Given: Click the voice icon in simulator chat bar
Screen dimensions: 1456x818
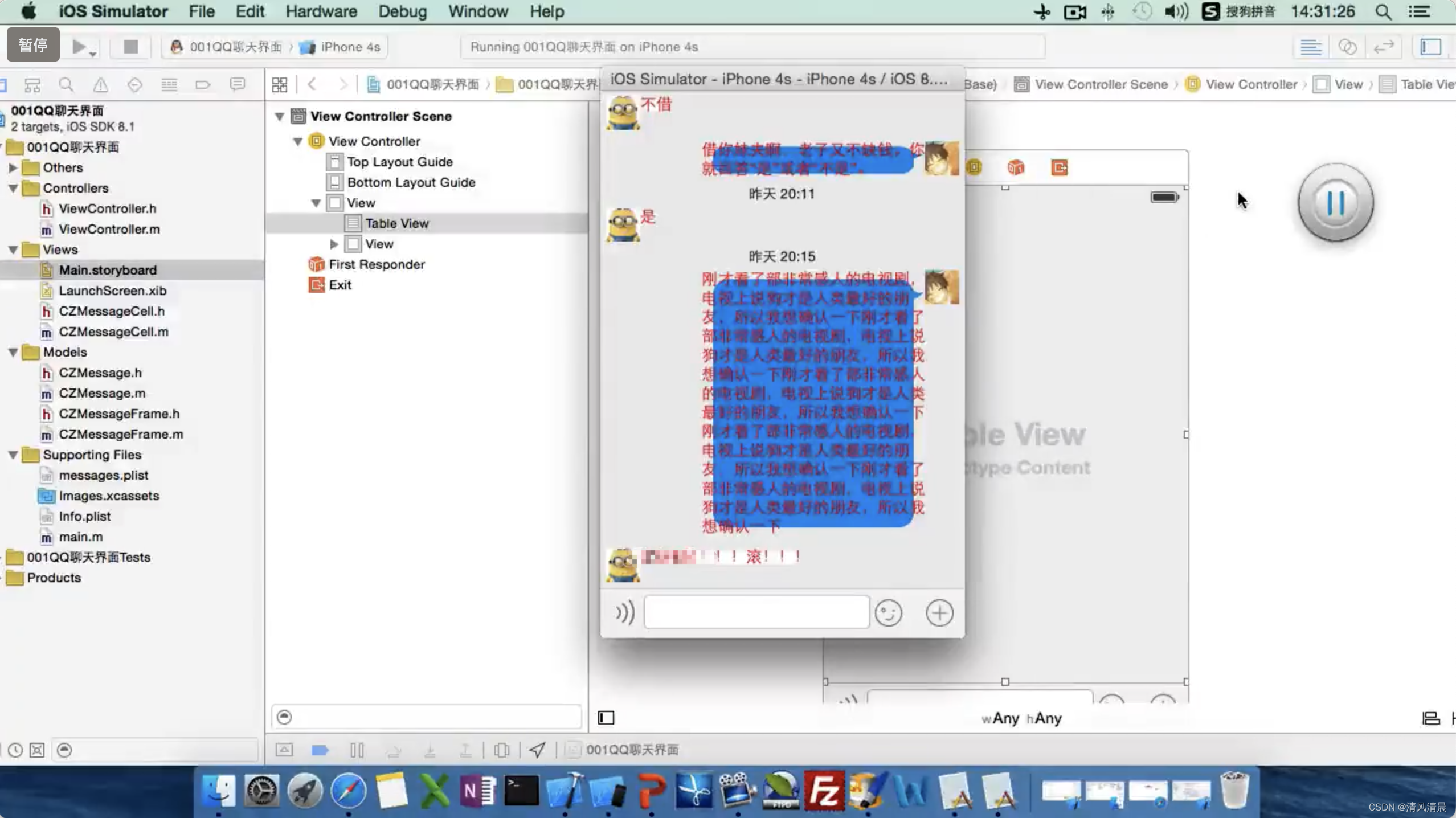Looking at the screenshot, I should click(625, 613).
